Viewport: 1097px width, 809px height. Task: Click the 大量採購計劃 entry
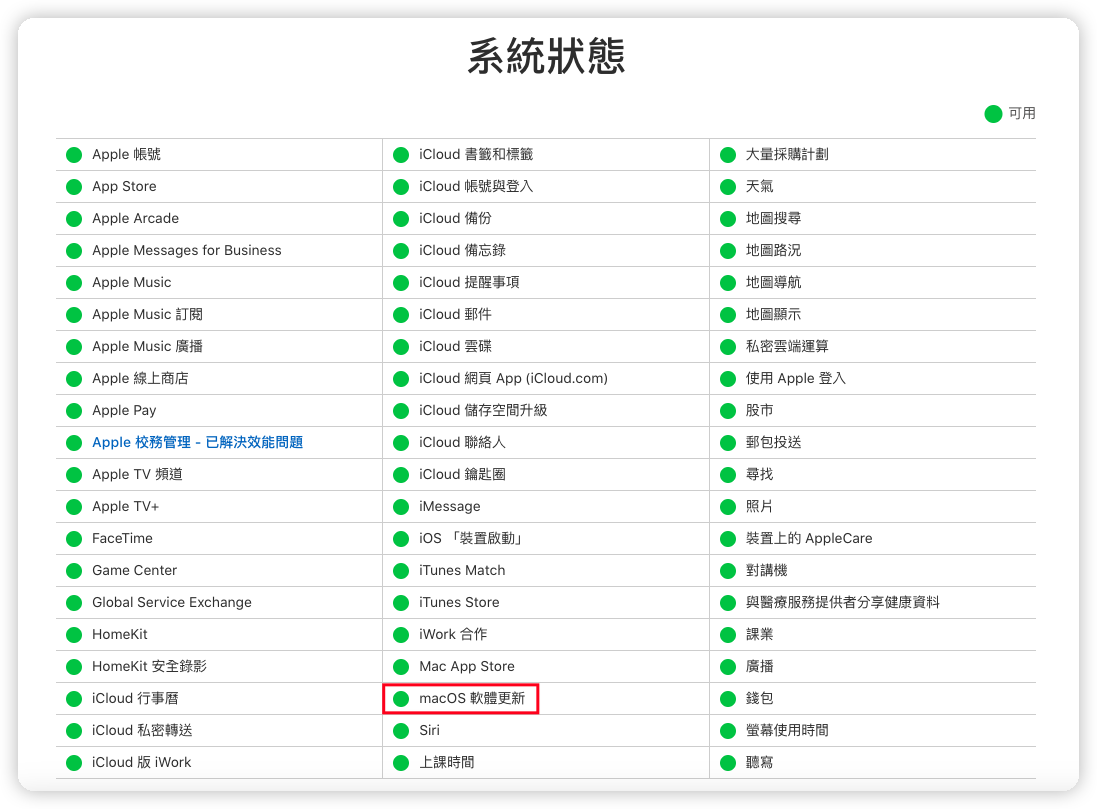click(x=787, y=154)
